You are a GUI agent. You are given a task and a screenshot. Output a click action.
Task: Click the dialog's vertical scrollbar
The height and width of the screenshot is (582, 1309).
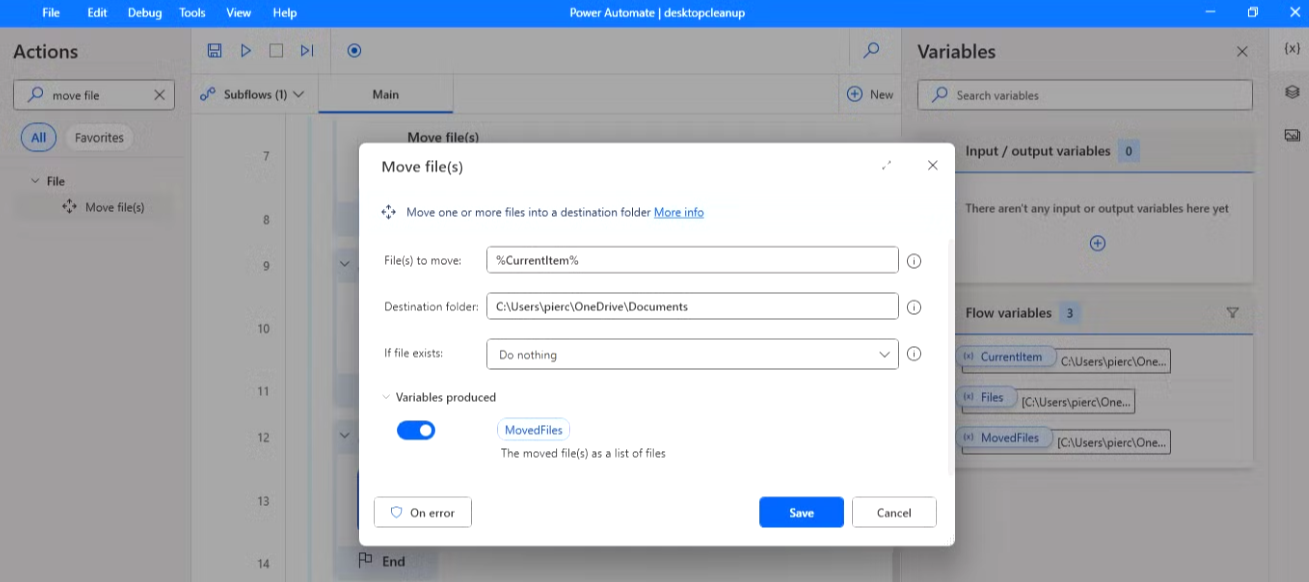click(951, 356)
